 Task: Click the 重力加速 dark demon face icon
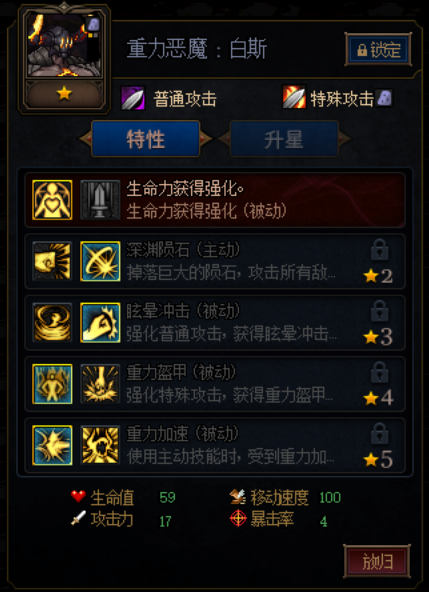point(100,445)
